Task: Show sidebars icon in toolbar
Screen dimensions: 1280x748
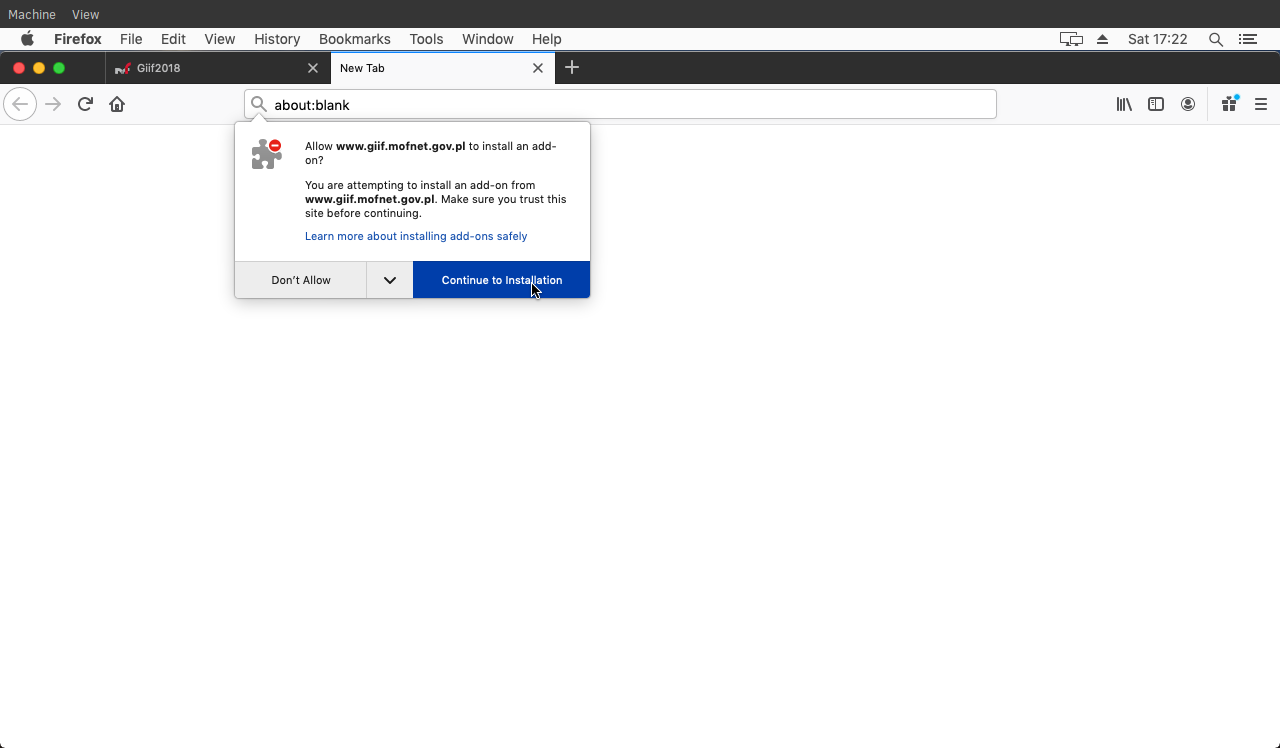Action: (1156, 104)
